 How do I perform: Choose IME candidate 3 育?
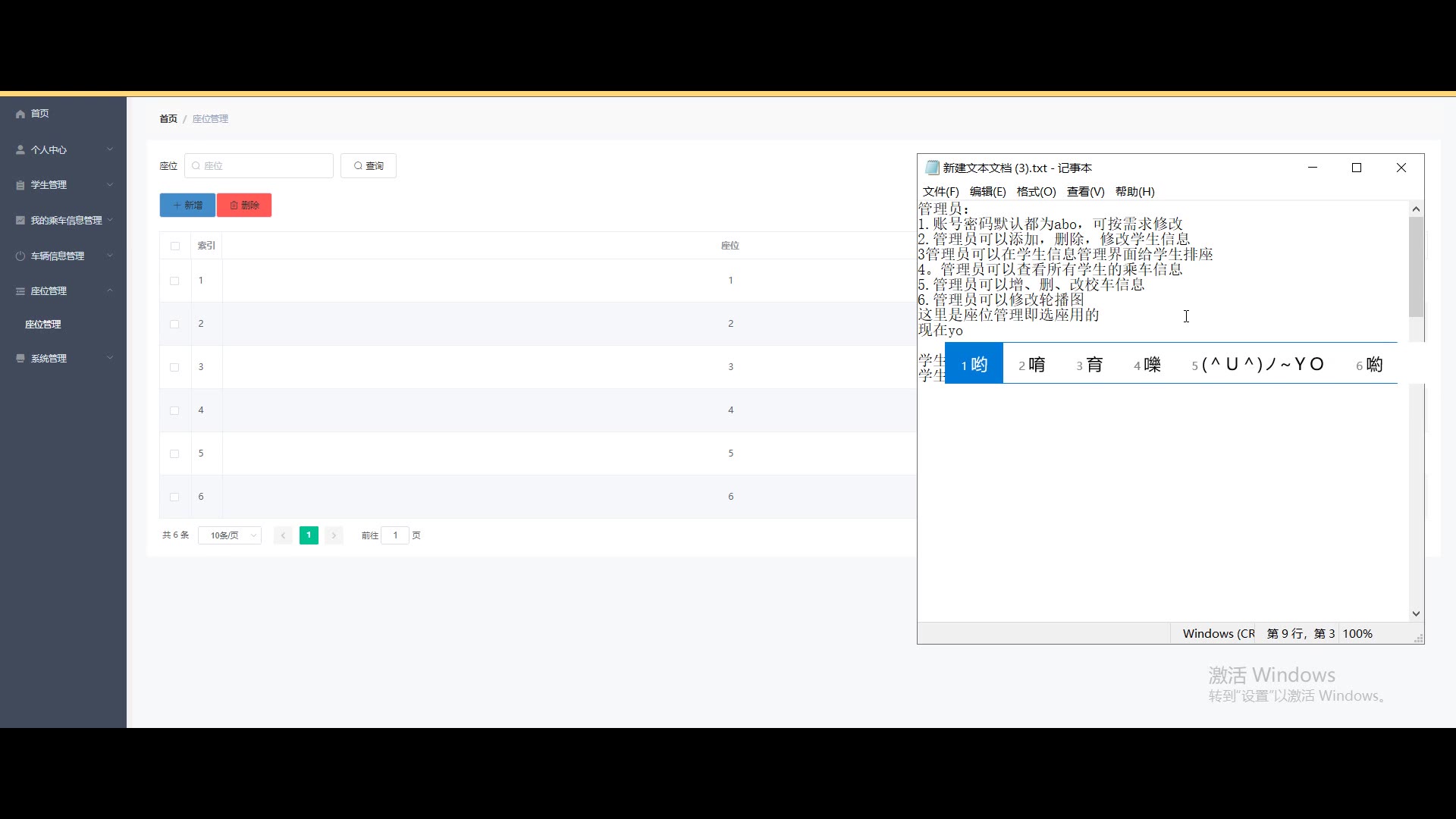[x=1090, y=365]
